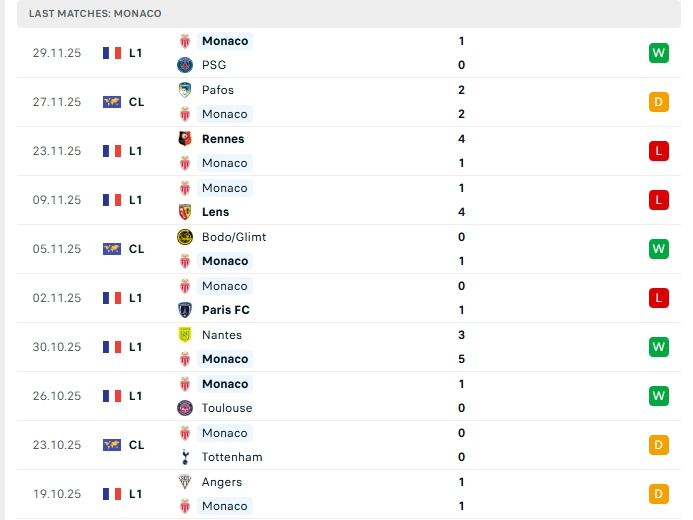693x520 pixels.
Task: Click the Champions League flag on 05.11.25 row
Action: (x=111, y=249)
